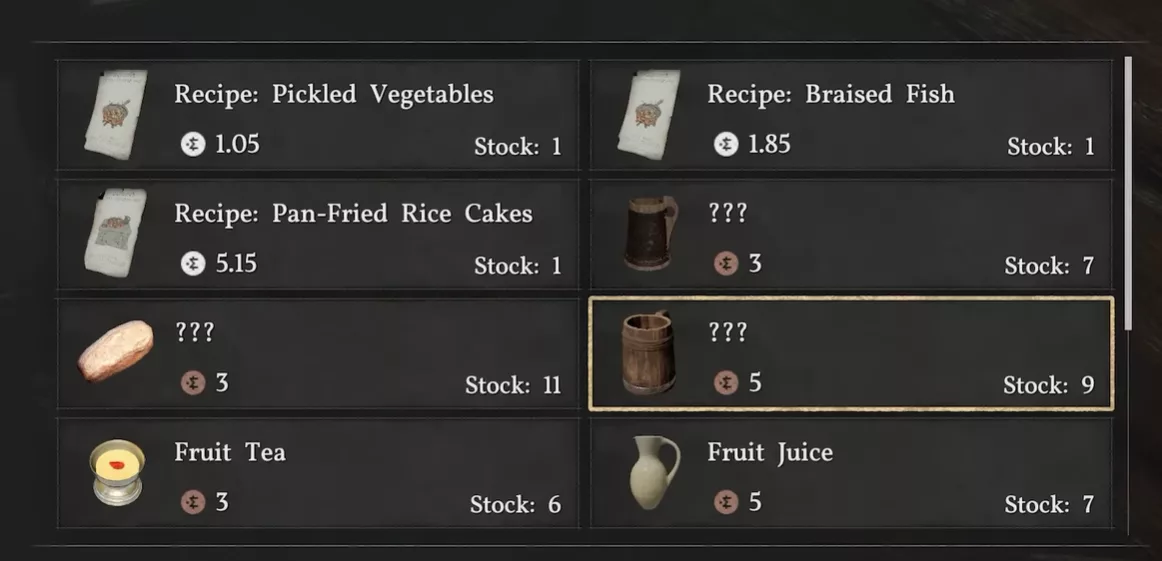The image size is (1162, 561).
Task: Click the bread loaf item icon
Action: pyautogui.click(x=116, y=351)
